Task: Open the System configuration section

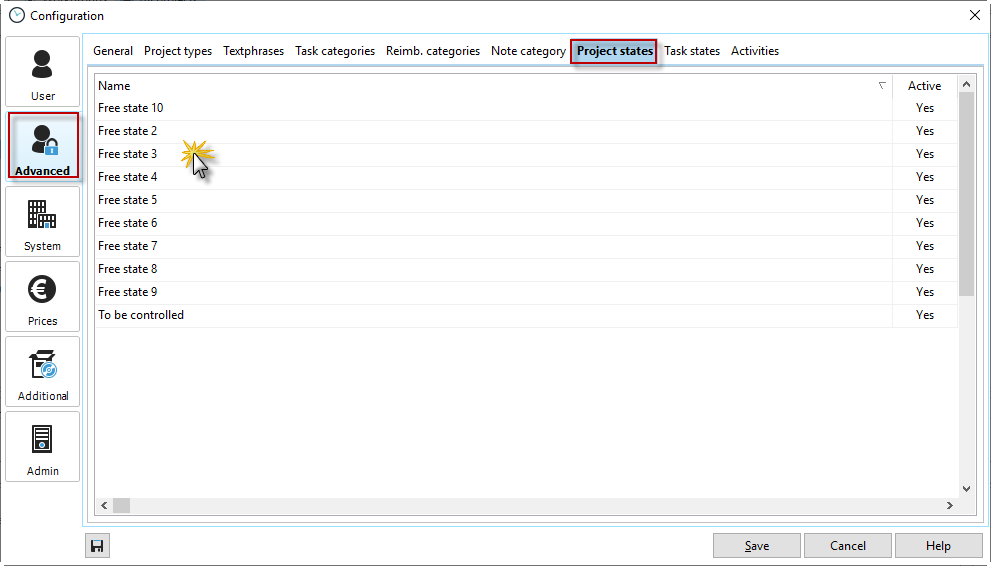Action: (x=43, y=222)
